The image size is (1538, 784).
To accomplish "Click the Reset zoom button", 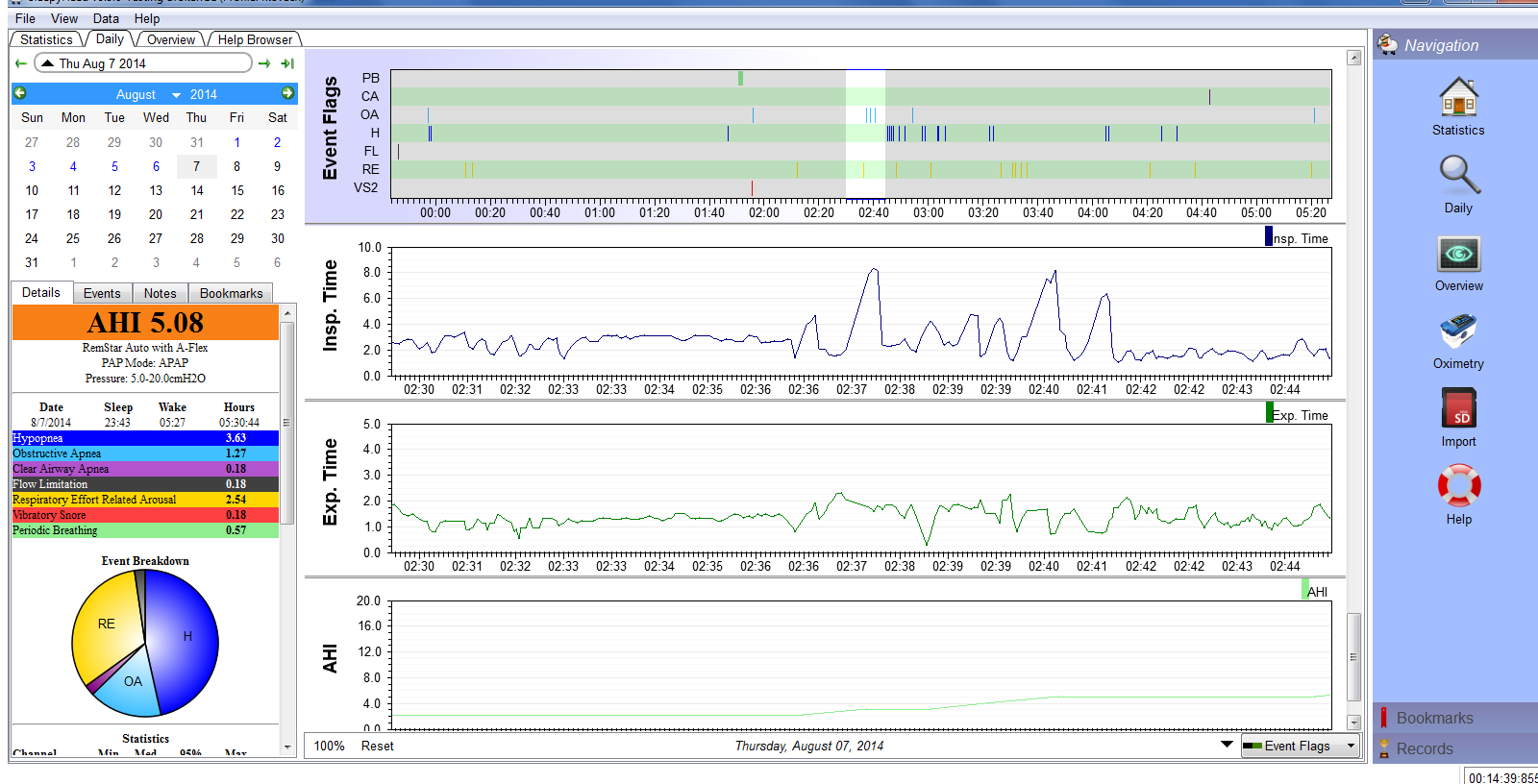I will coord(378,746).
